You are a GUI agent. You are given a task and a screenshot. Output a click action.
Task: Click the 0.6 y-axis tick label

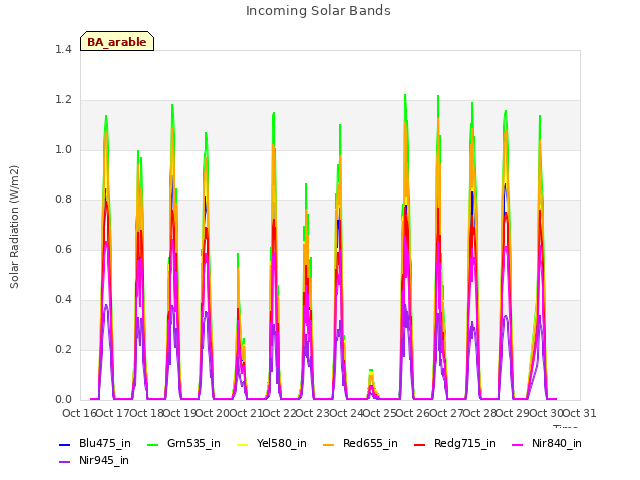pyautogui.click(x=63, y=249)
